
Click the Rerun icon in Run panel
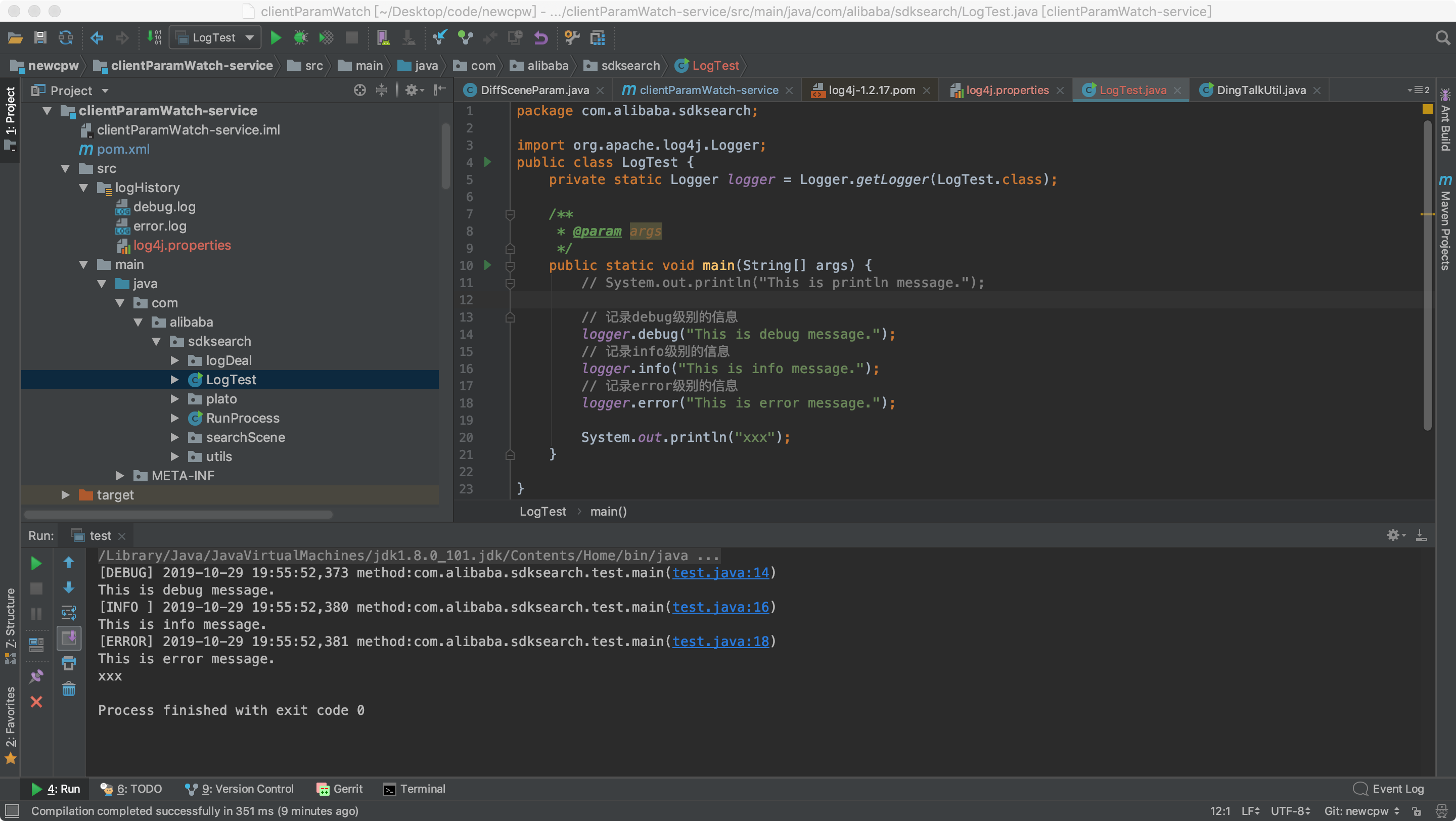[36, 563]
